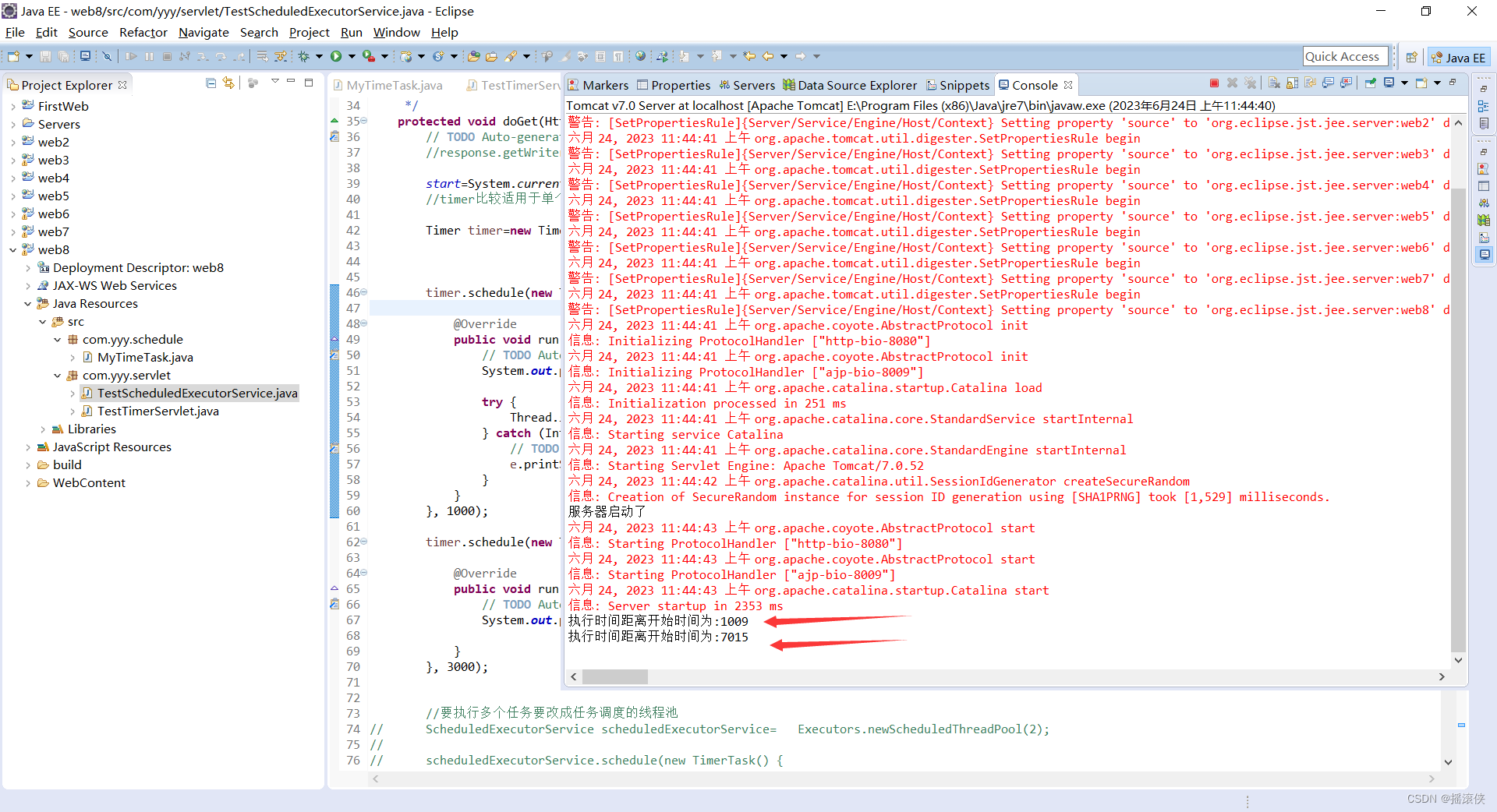The image size is (1497, 812).
Task: Terminate server with red stop icon
Action: click(1214, 83)
